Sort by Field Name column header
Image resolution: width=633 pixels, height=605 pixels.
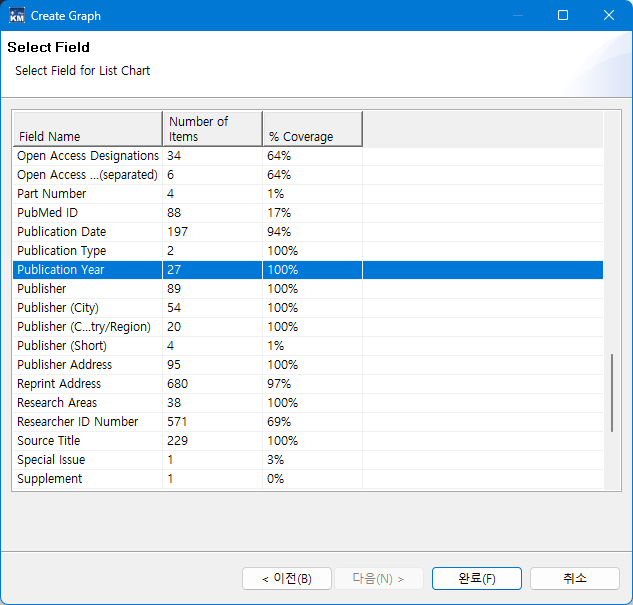(87, 129)
